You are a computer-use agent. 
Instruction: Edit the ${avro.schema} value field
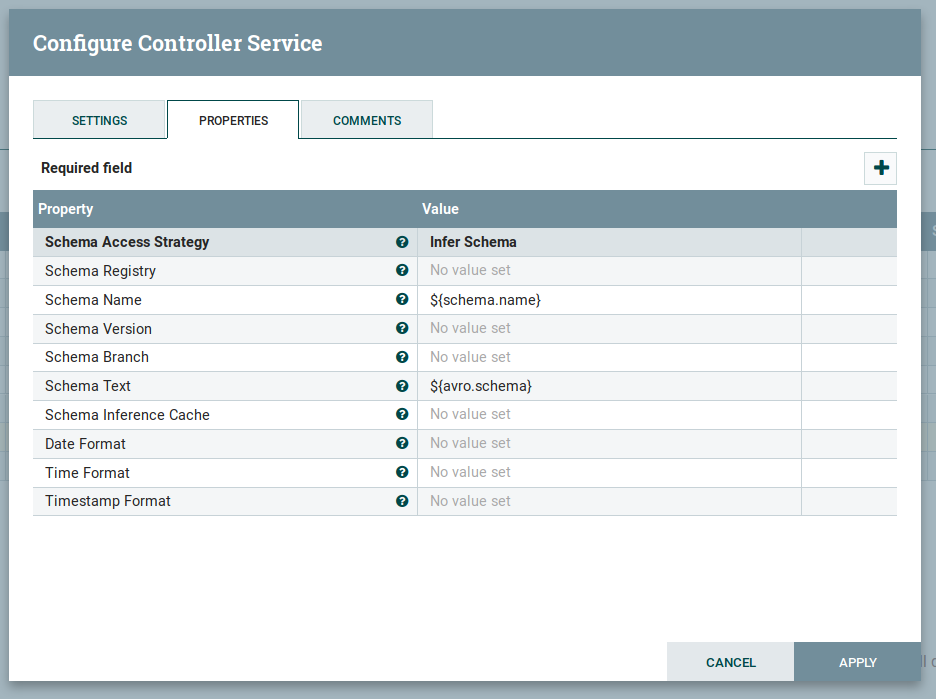tap(608, 386)
